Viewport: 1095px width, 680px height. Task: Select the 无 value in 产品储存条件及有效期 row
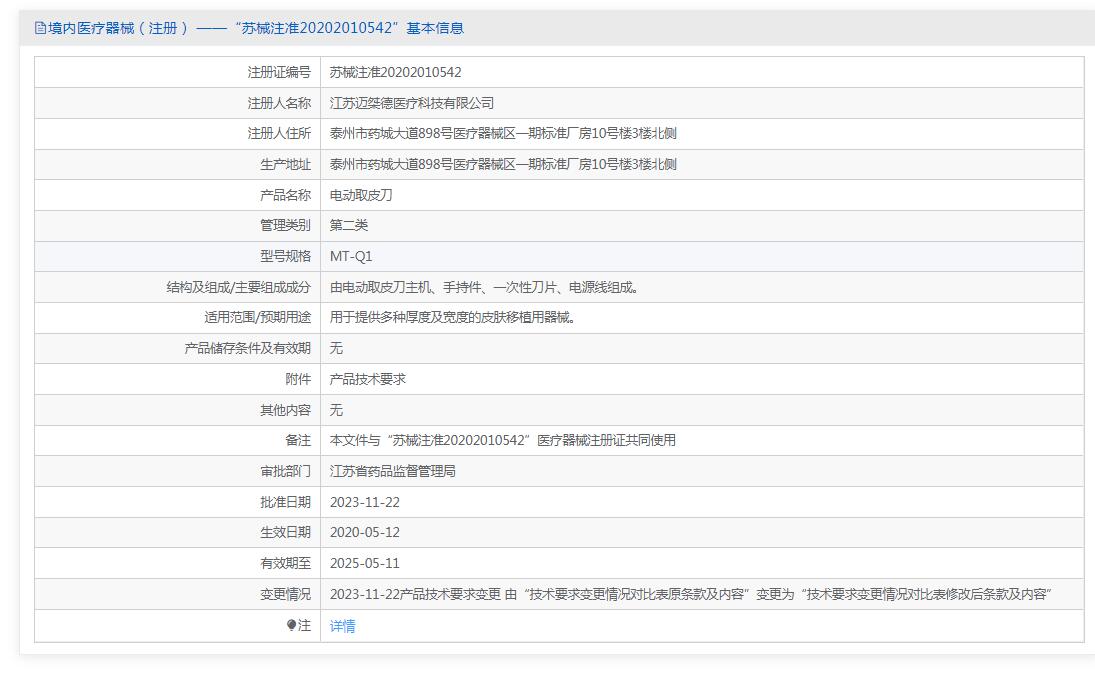[x=336, y=348]
